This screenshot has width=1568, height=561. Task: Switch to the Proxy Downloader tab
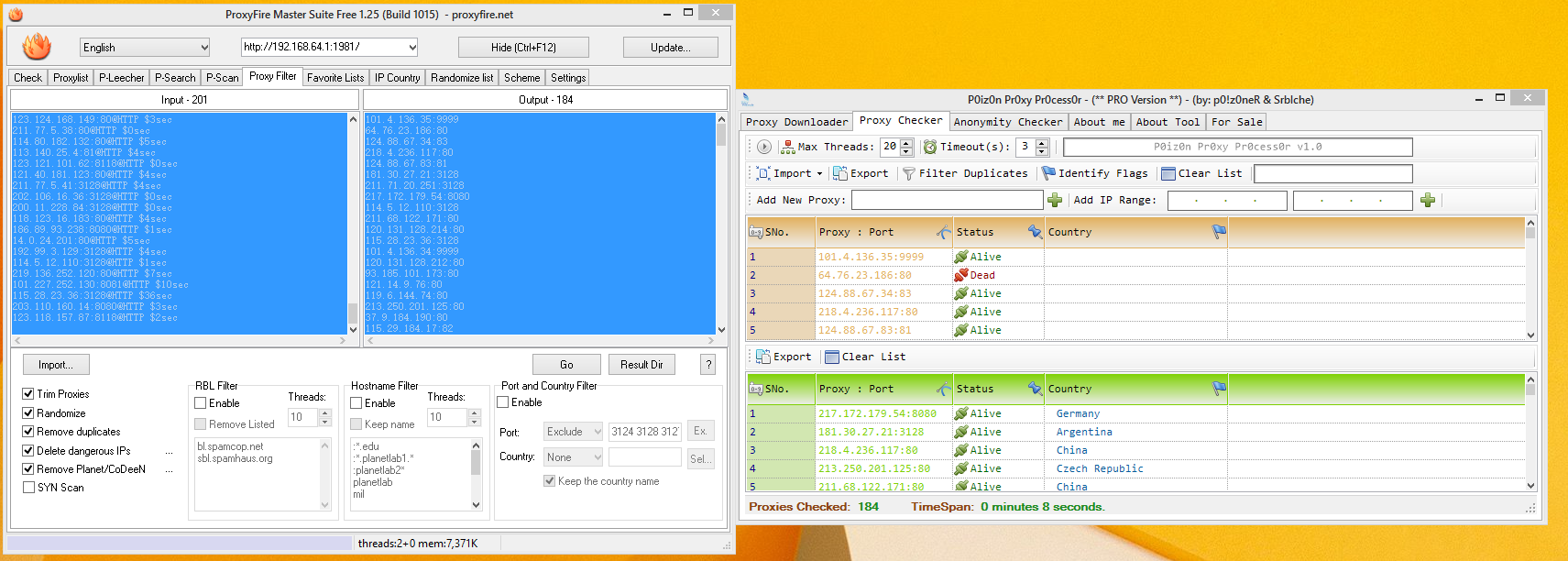point(796,122)
